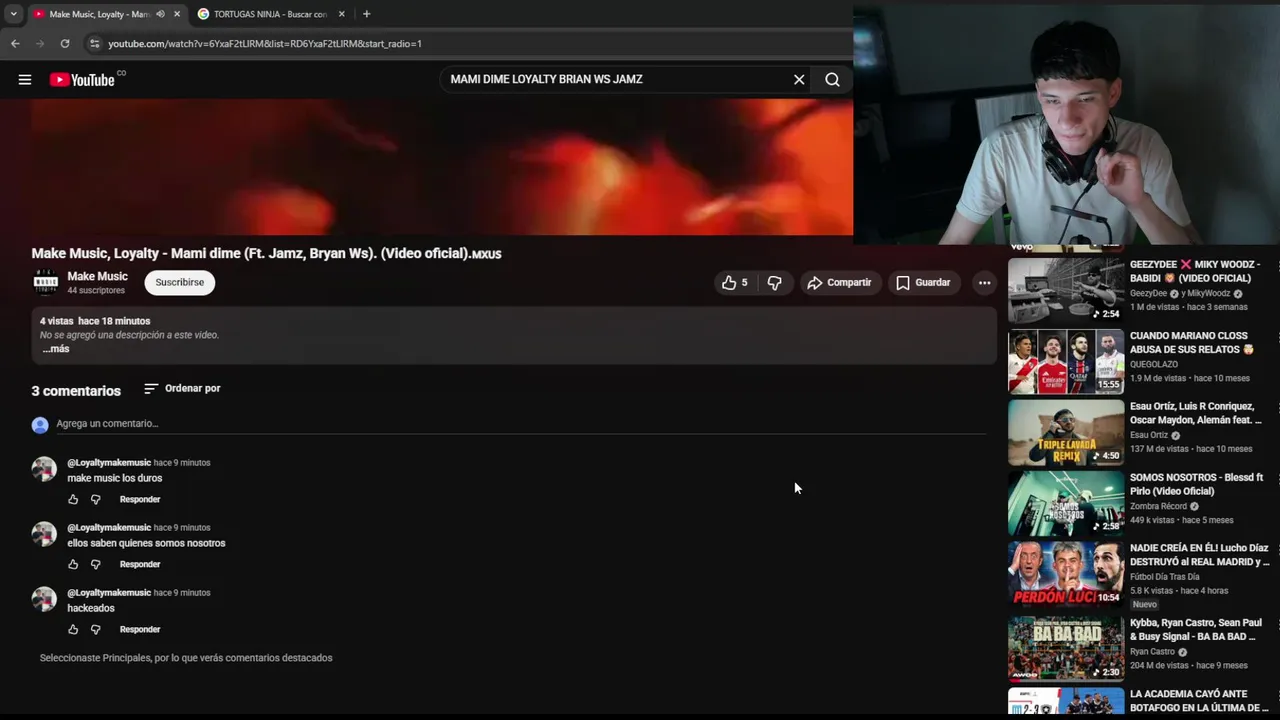1280x720 pixels.
Task: Open Ryan Castro channel link
Action: [1152, 652]
